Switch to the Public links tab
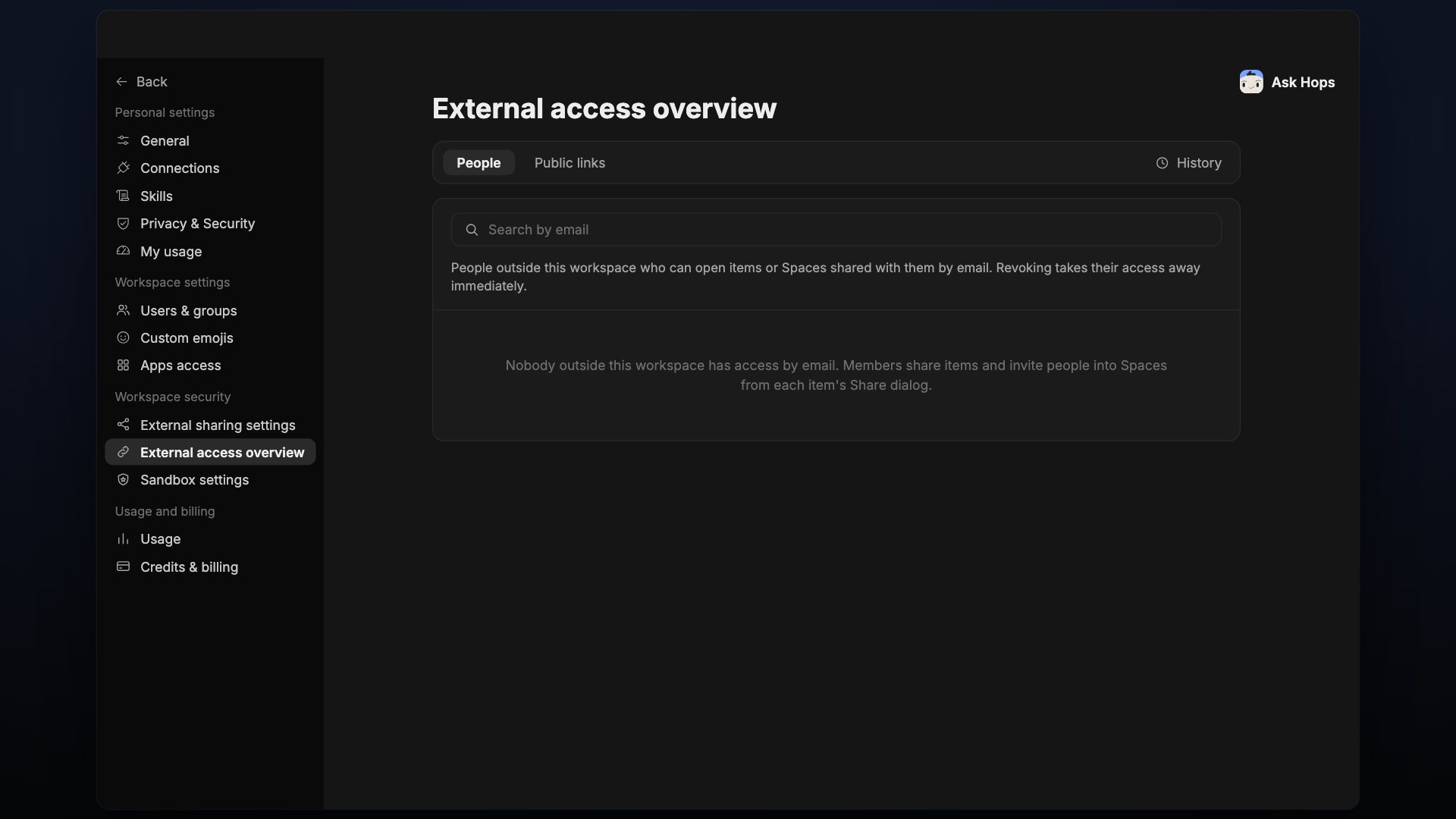 click(x=570, y=163)
